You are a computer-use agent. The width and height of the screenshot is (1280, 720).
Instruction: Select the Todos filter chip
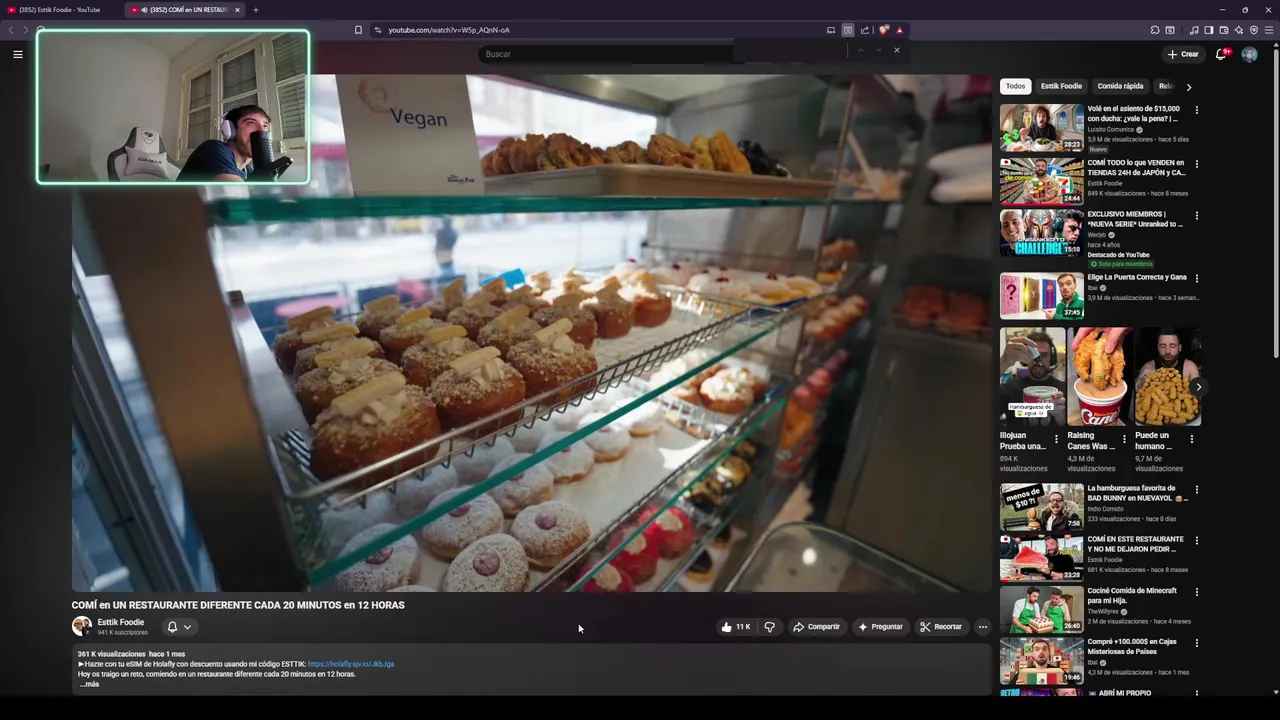pos(1015,86)
